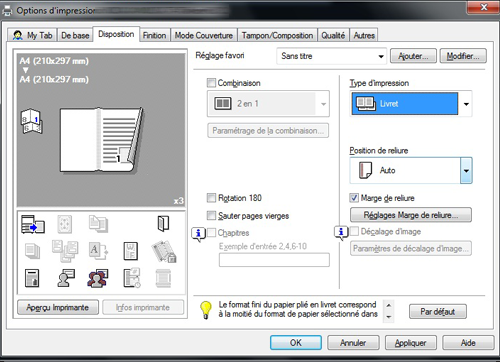Screen dimensions: 500x362
Task: Click the single user speech bubble icon
Action: [x=66, y=278]
